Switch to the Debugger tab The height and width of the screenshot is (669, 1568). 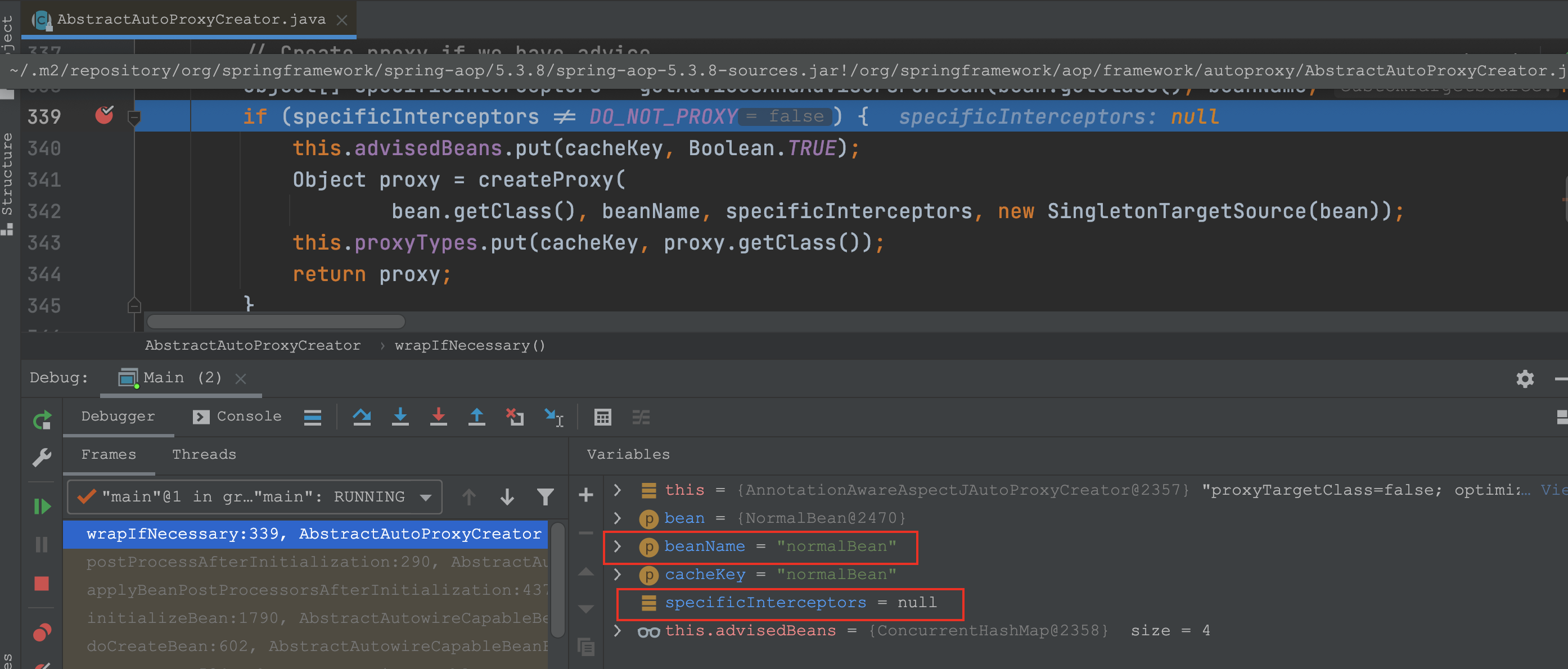coord(118,416)
